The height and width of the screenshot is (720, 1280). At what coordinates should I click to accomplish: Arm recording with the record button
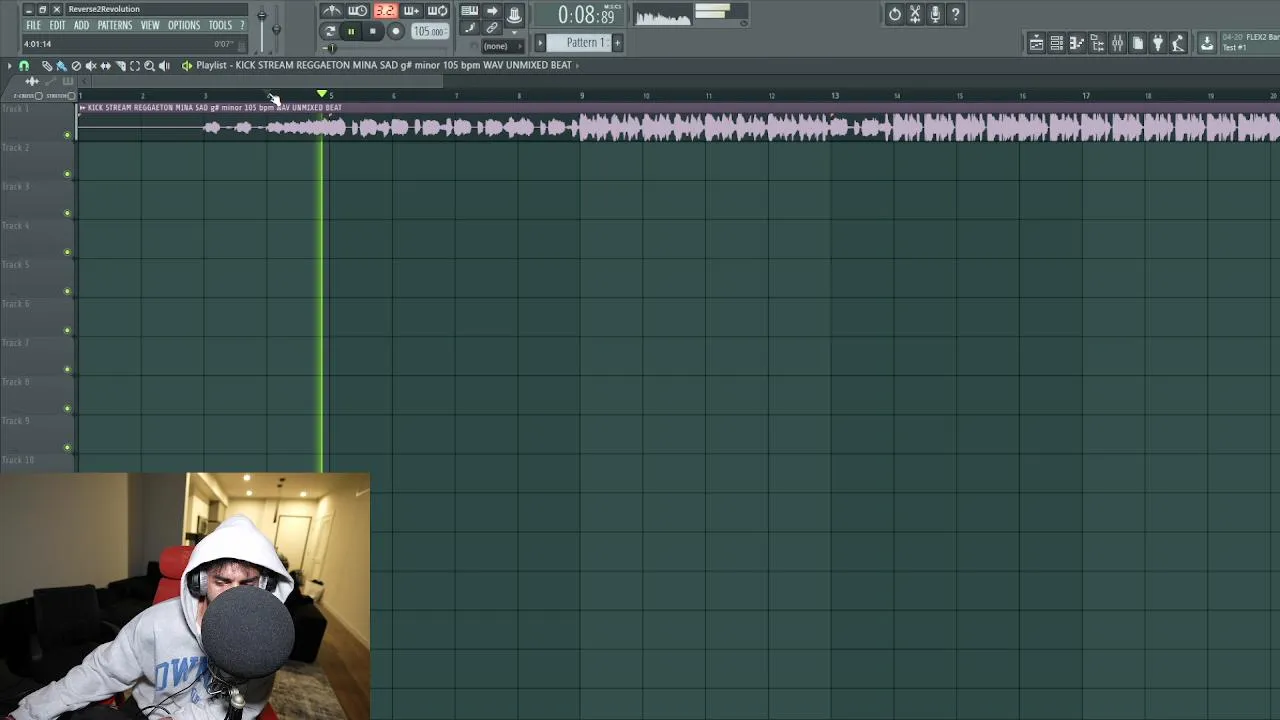(396, 32)
